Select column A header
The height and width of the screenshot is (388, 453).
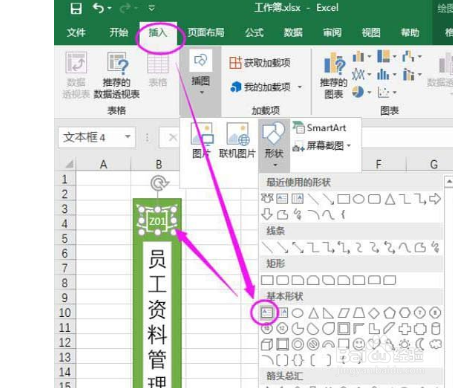pyautogui.click(x=103, y=164)
